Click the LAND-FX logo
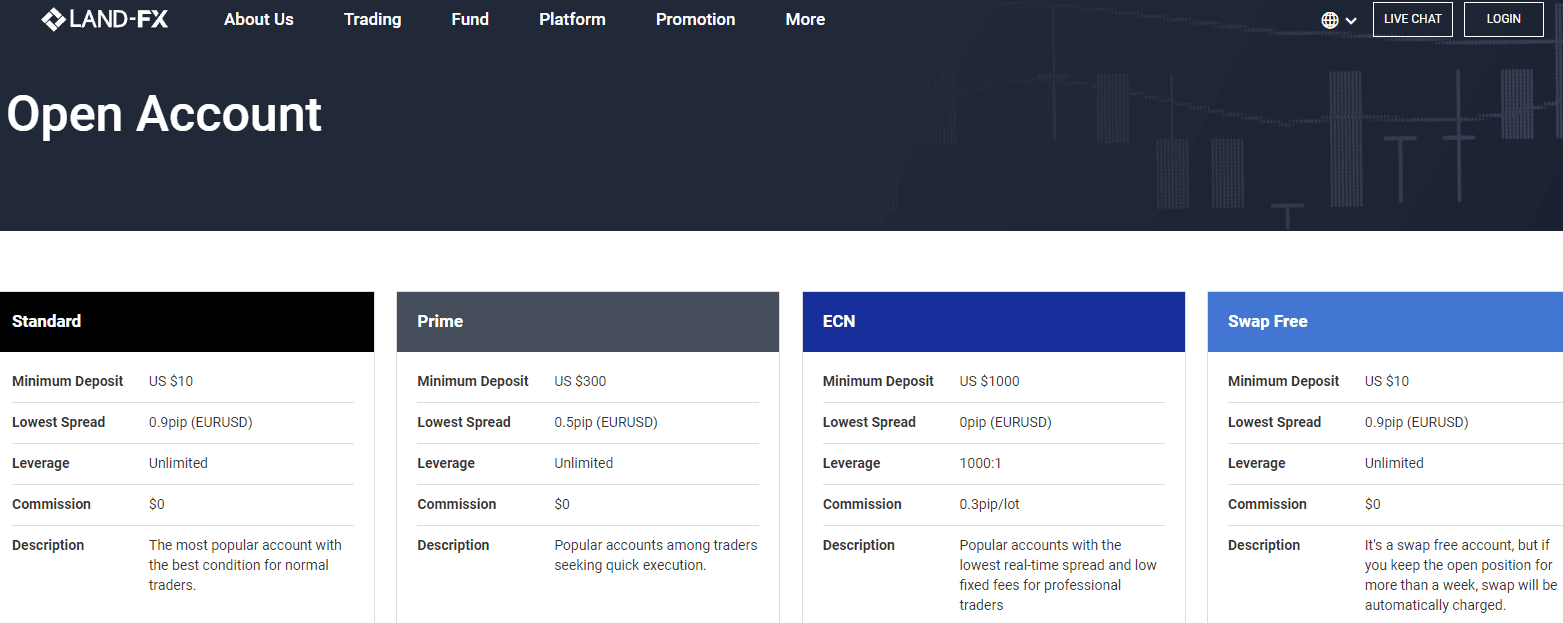This screenshot has width=1563, height=623. [x=104, y=19]
